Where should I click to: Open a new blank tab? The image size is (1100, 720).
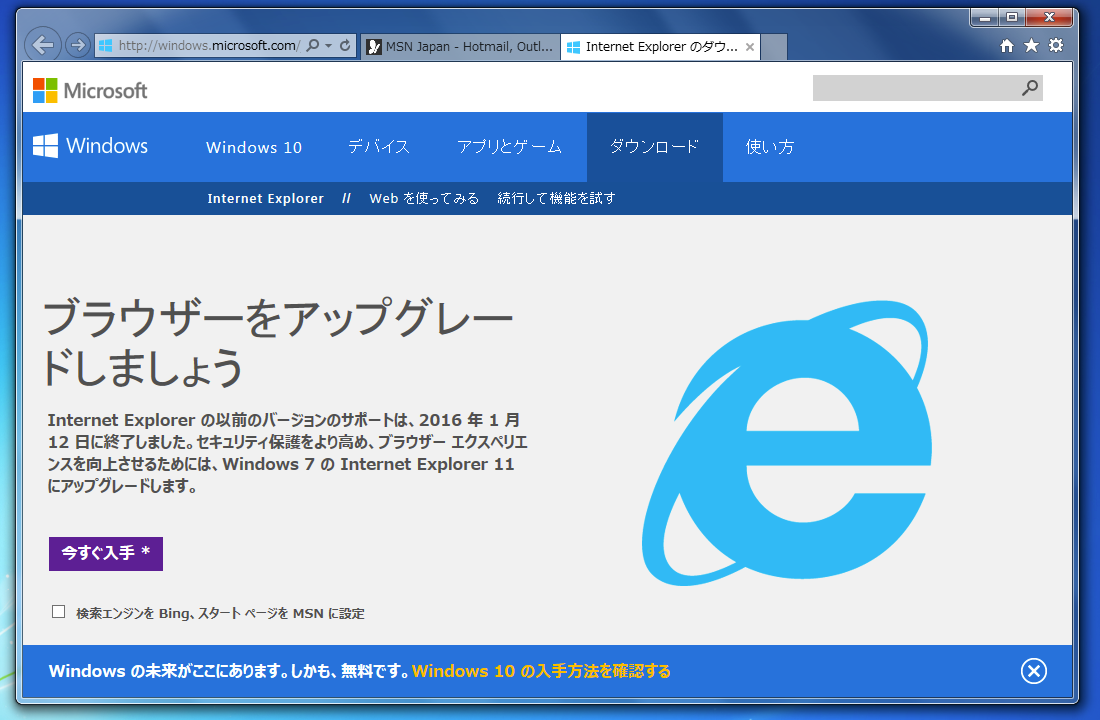774,47
